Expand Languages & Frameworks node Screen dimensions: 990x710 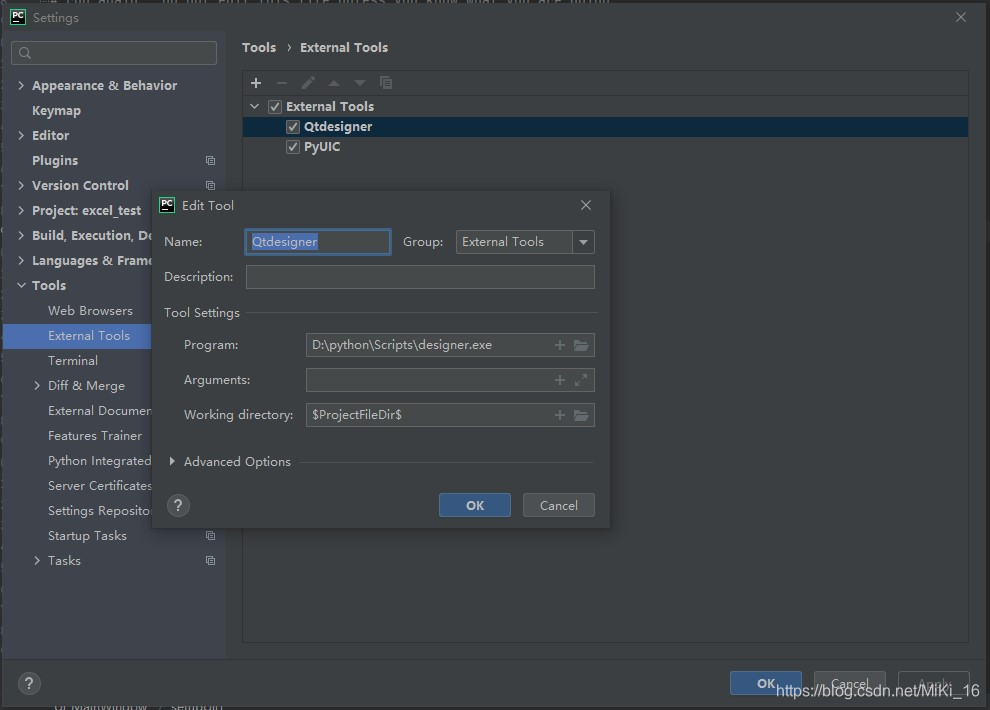(x=21, y=261)
